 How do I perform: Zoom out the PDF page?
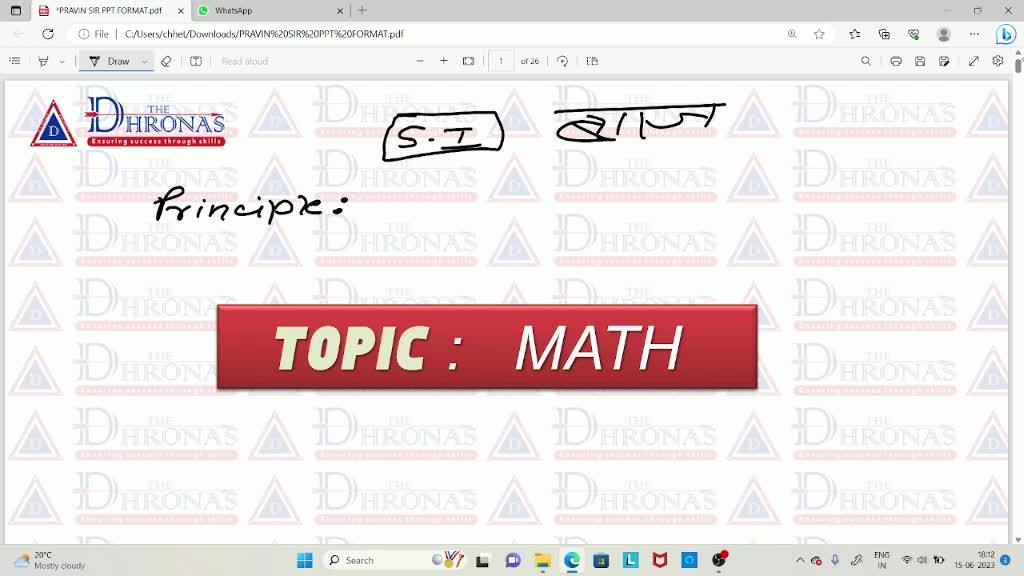pos(420,61)
